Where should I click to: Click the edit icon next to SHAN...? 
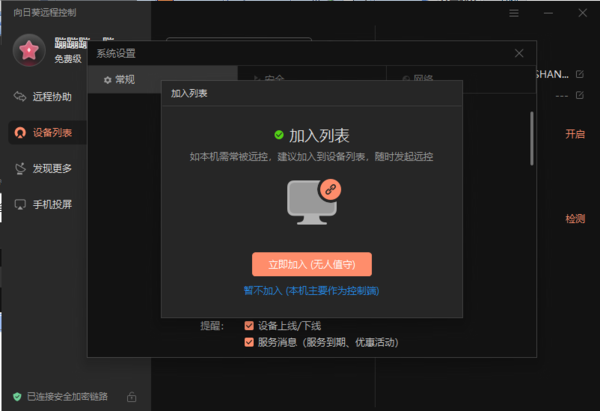(579, 74)
